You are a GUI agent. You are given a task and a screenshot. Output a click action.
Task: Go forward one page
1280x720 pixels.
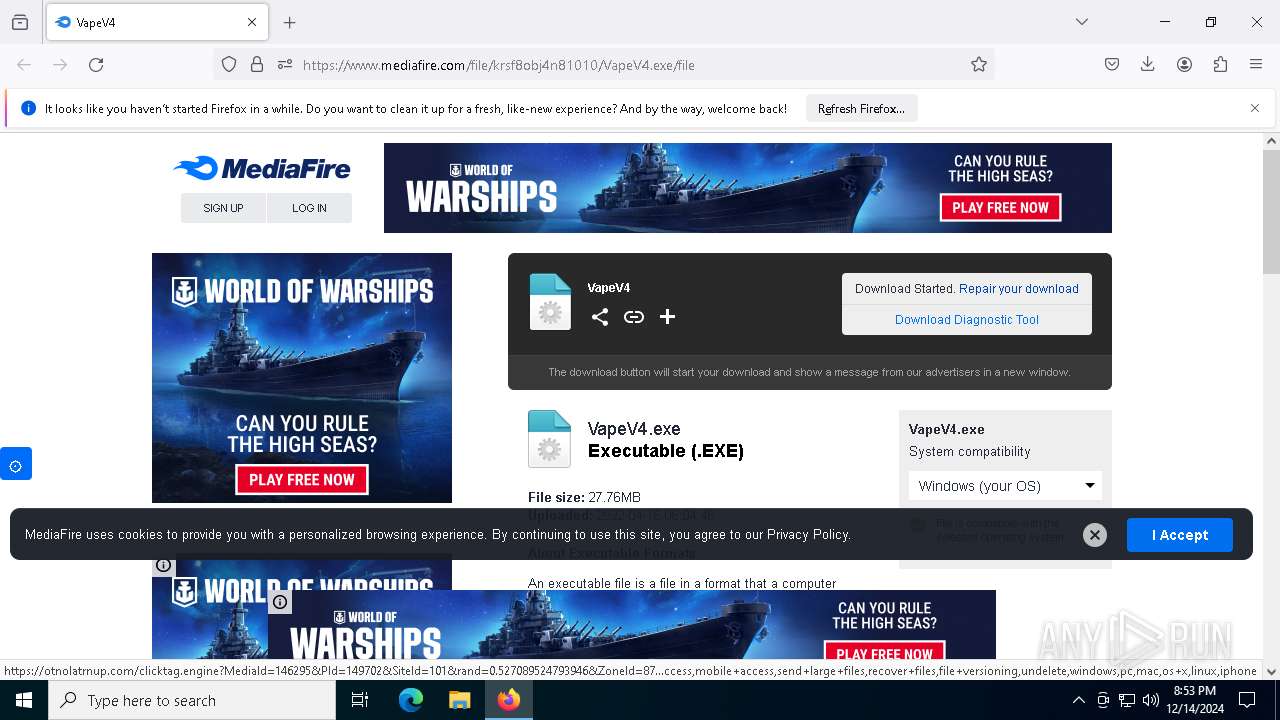(x=60, y=65)
